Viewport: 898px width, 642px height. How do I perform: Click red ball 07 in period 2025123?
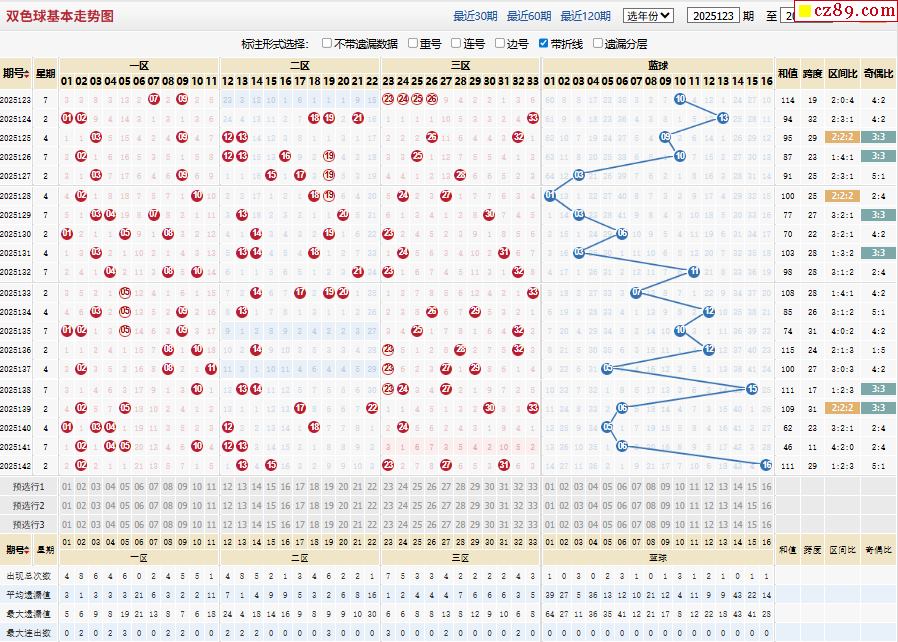[x=154, y=99]
